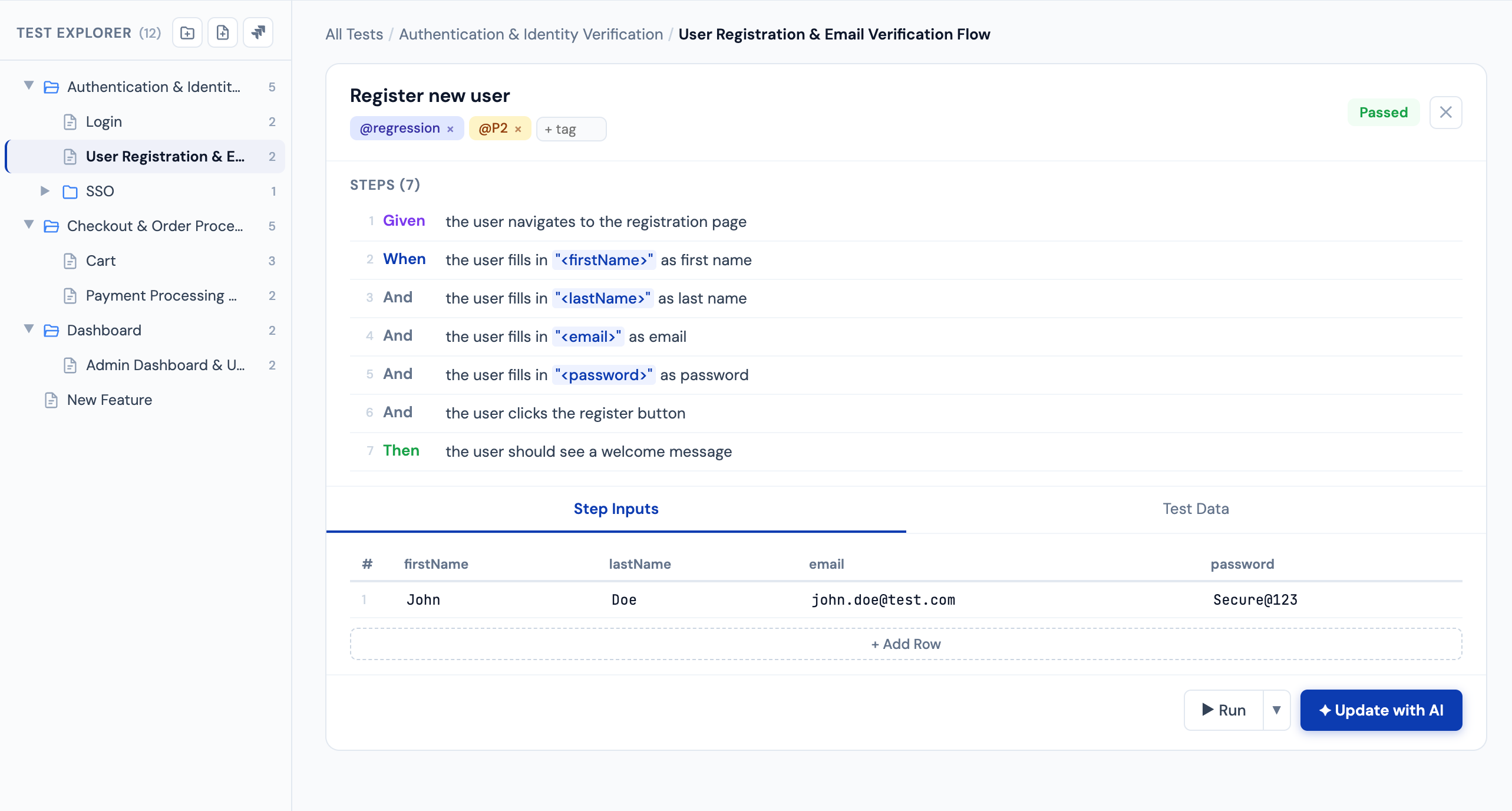The height and width of the screenshot is (811, 1512).
Task: Click the new folder icon in Test Explorer
Action: click(x=187, y=33)
